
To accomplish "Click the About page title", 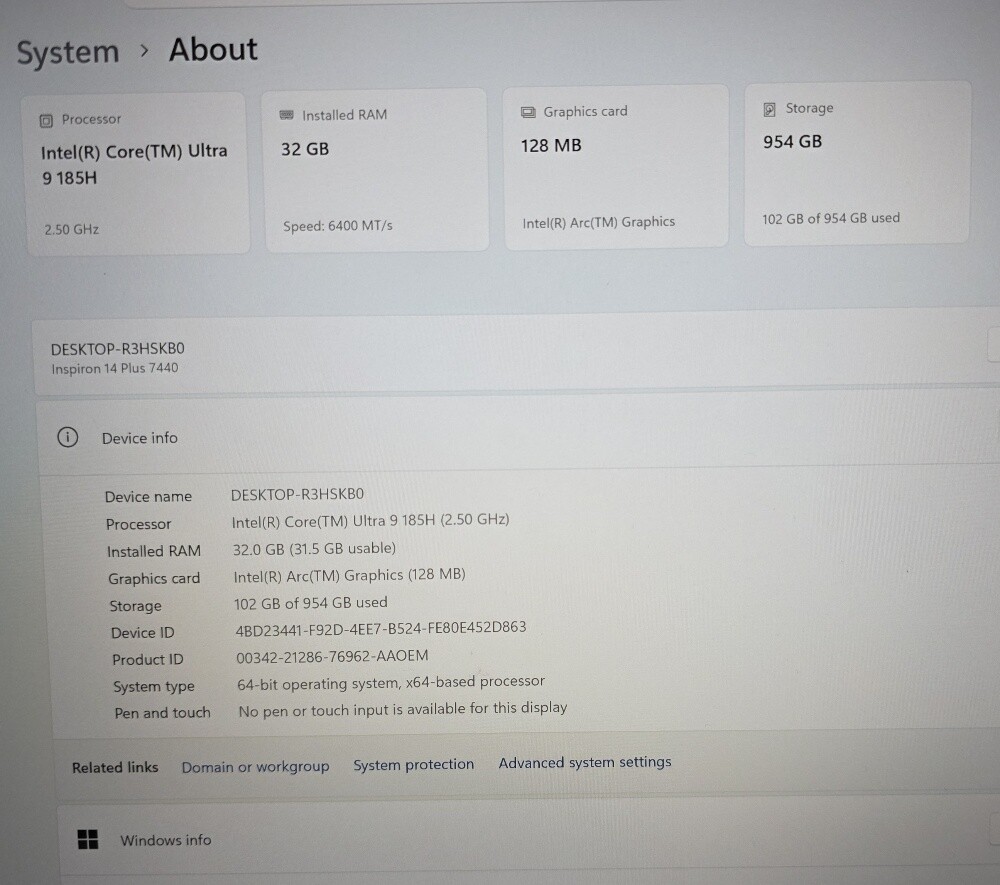I will [213, 50].
